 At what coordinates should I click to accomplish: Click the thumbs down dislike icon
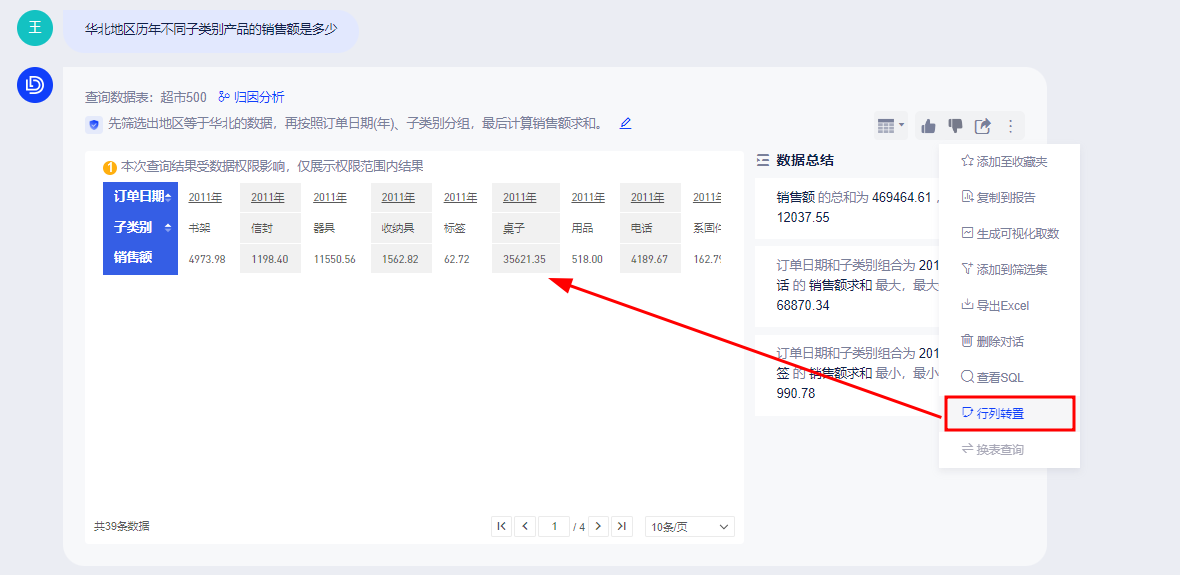point(956,126)
